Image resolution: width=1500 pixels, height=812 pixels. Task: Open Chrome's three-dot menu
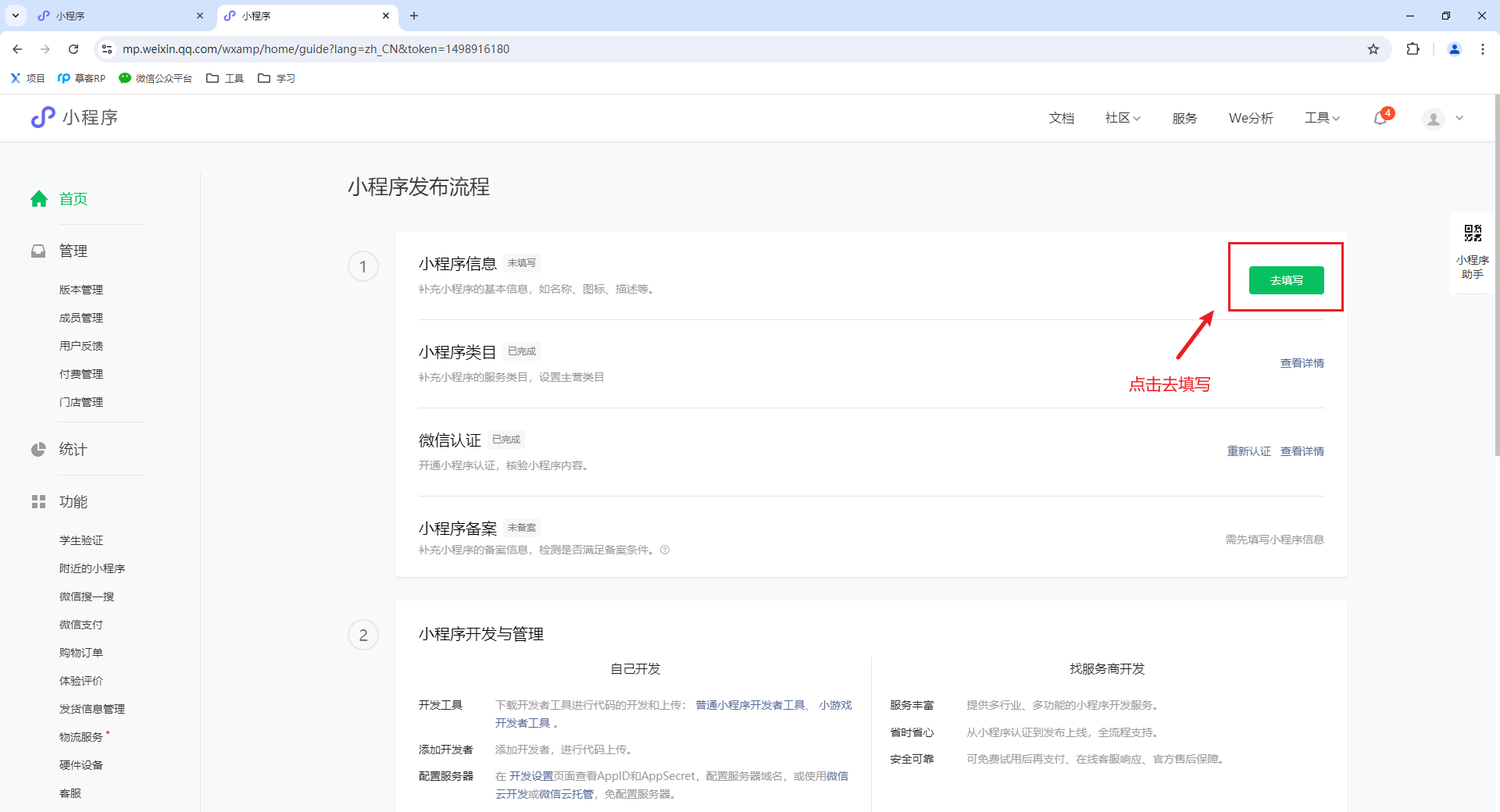coord(1483,49)
